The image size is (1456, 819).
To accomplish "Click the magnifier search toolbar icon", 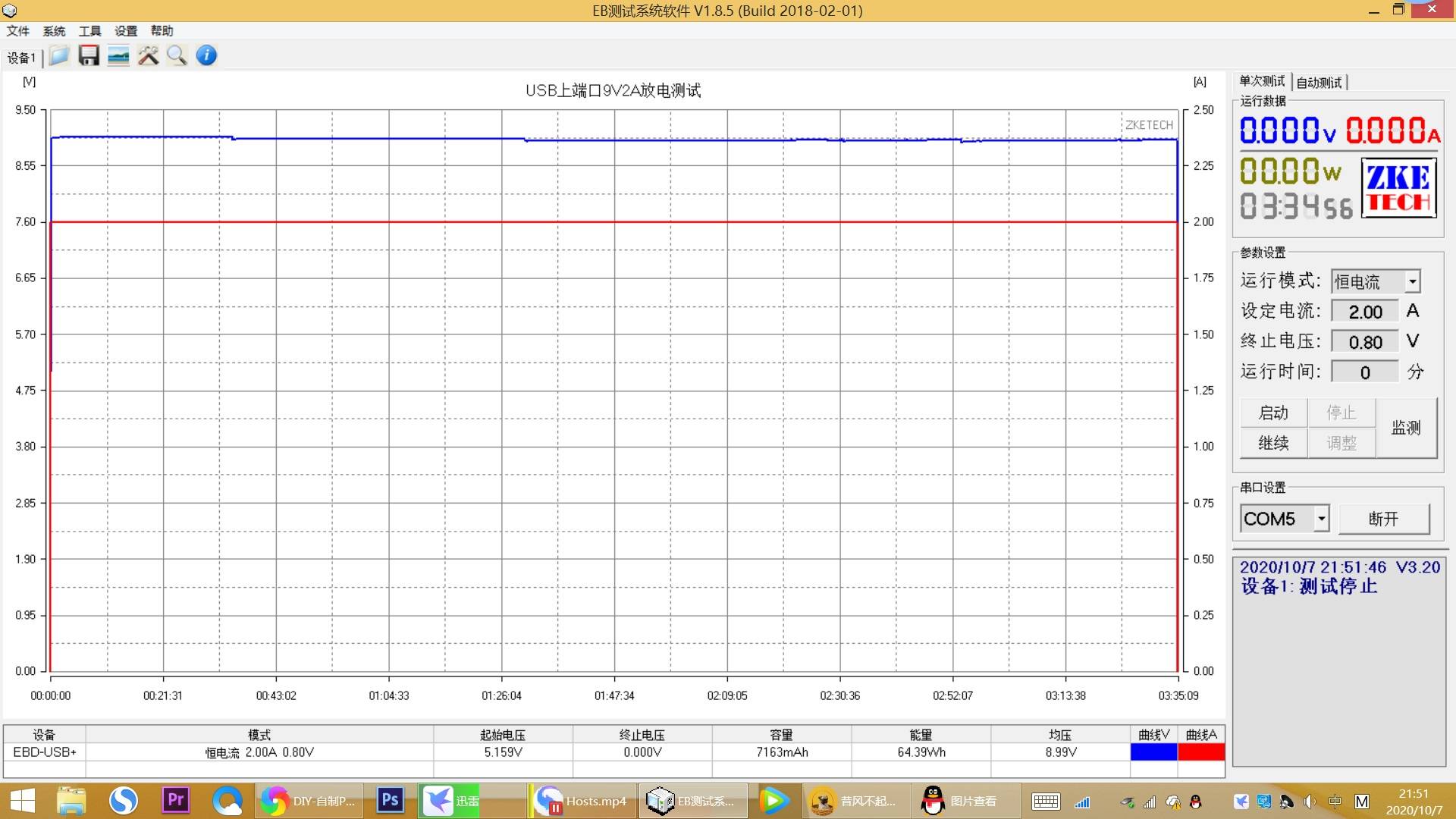I will click(x=177, y=55).
